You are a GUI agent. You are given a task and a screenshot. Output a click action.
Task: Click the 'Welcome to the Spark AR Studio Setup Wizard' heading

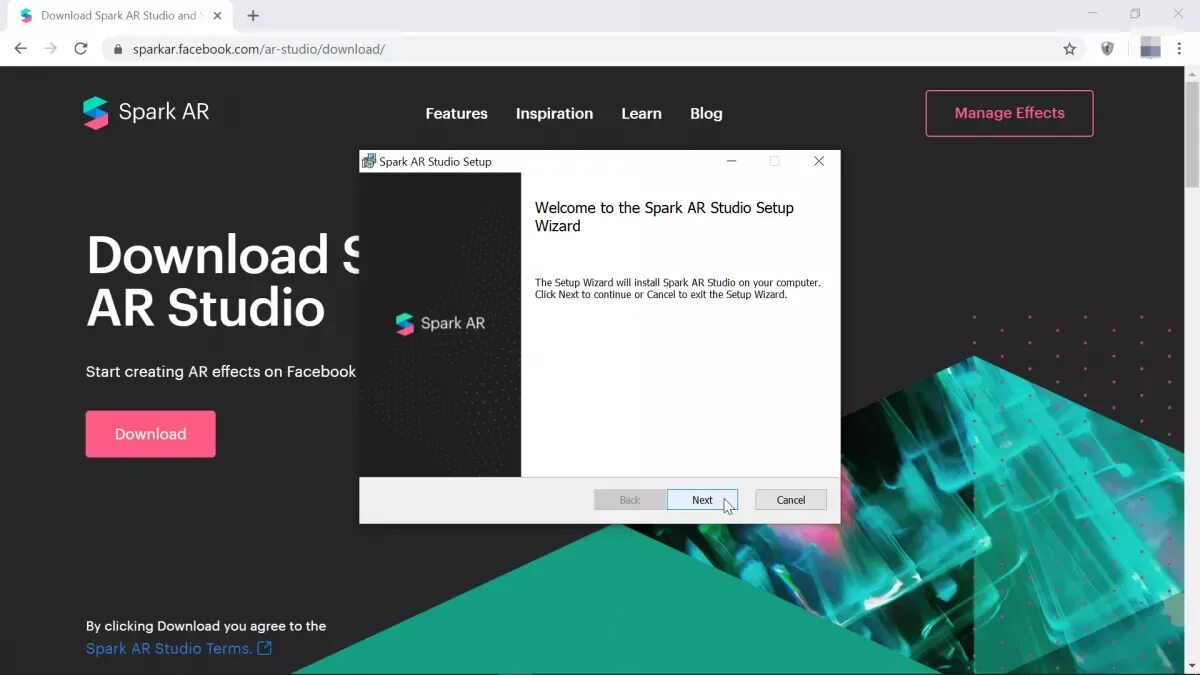tap(664, 217)
